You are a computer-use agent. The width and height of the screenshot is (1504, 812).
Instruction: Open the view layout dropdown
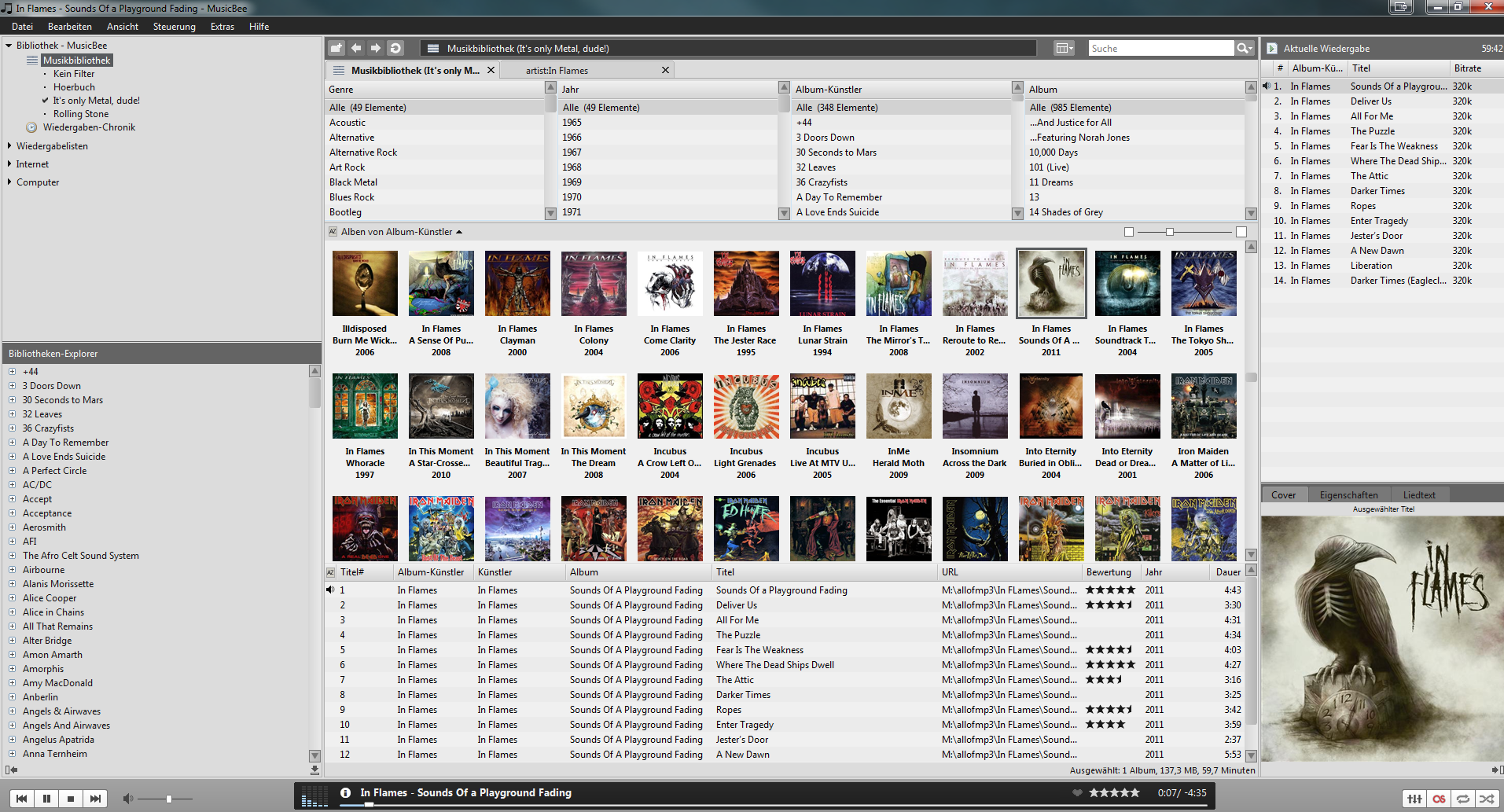pos(1064,48)
